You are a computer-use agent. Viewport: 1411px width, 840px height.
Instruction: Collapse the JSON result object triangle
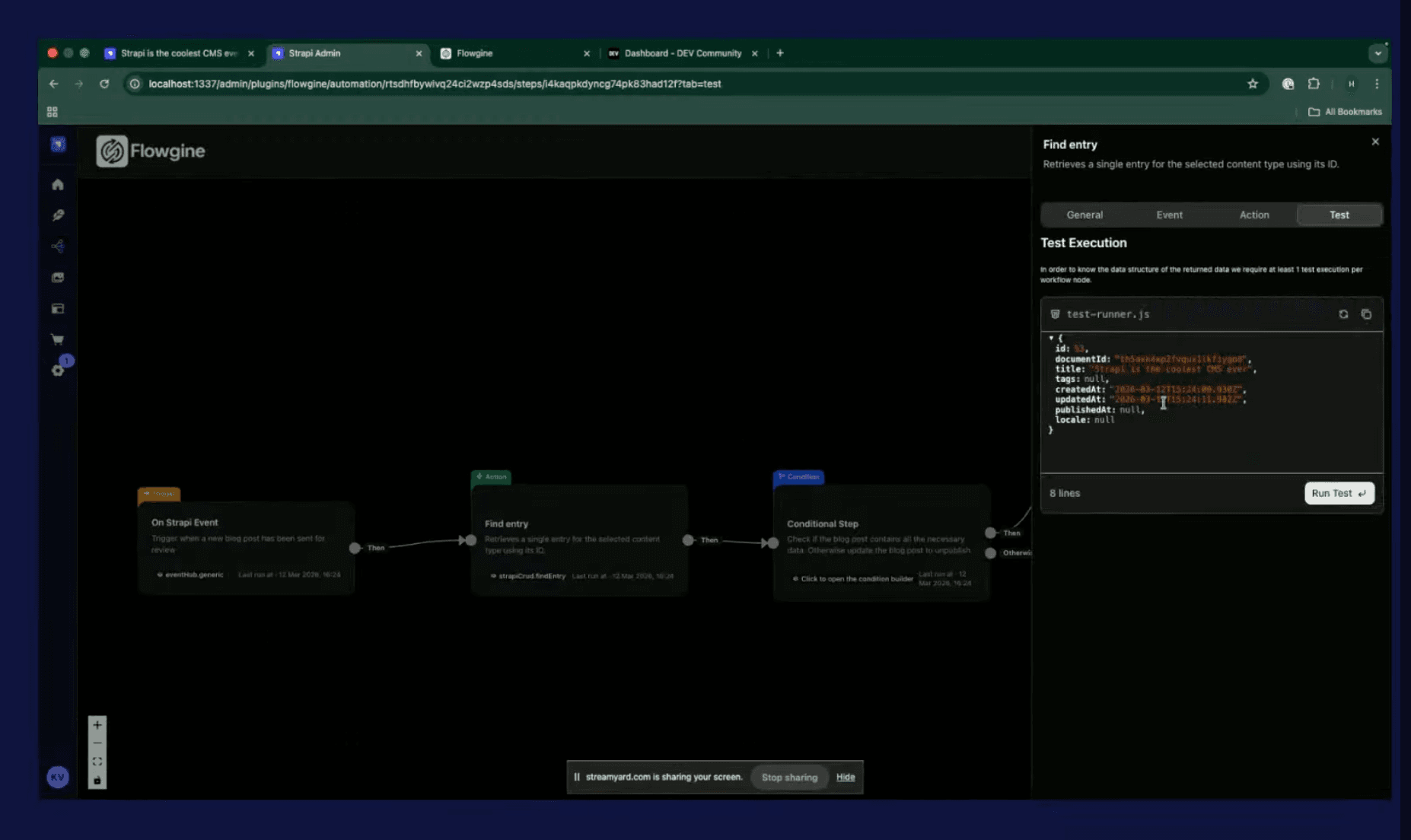[1051, 338]
